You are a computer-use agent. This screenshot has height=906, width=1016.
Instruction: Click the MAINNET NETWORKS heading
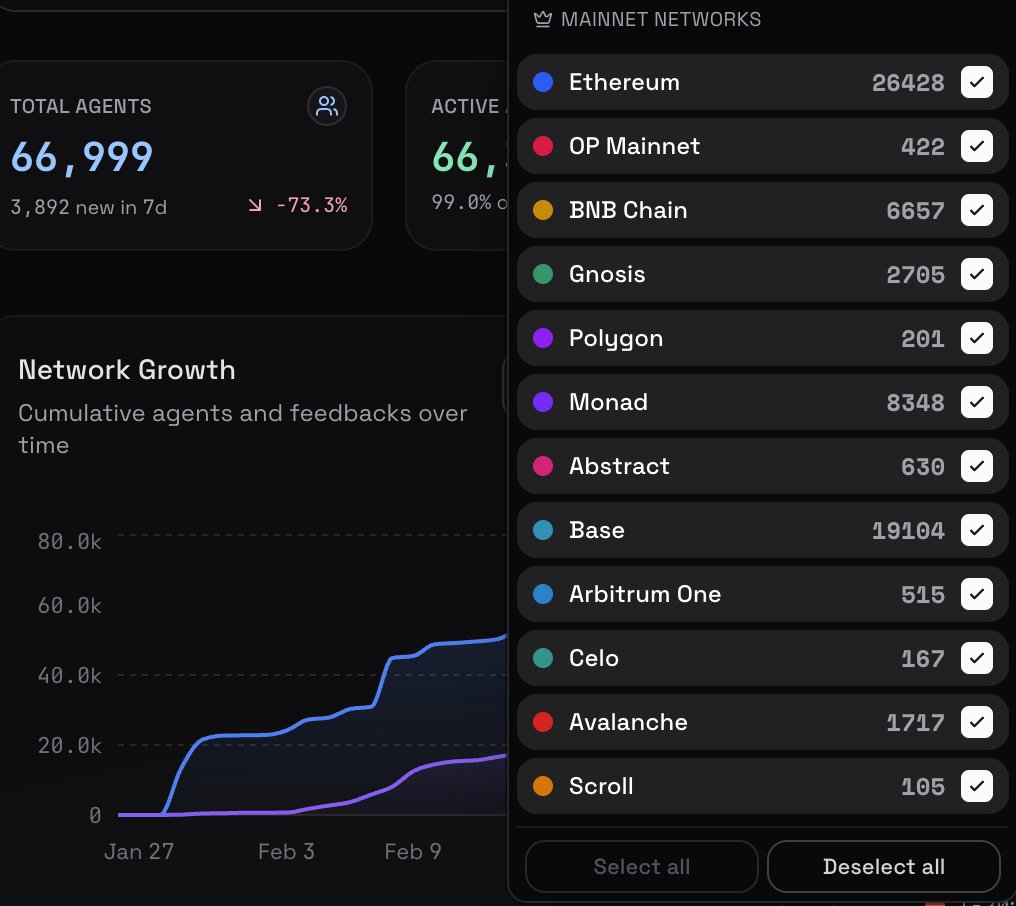[661, 19]
